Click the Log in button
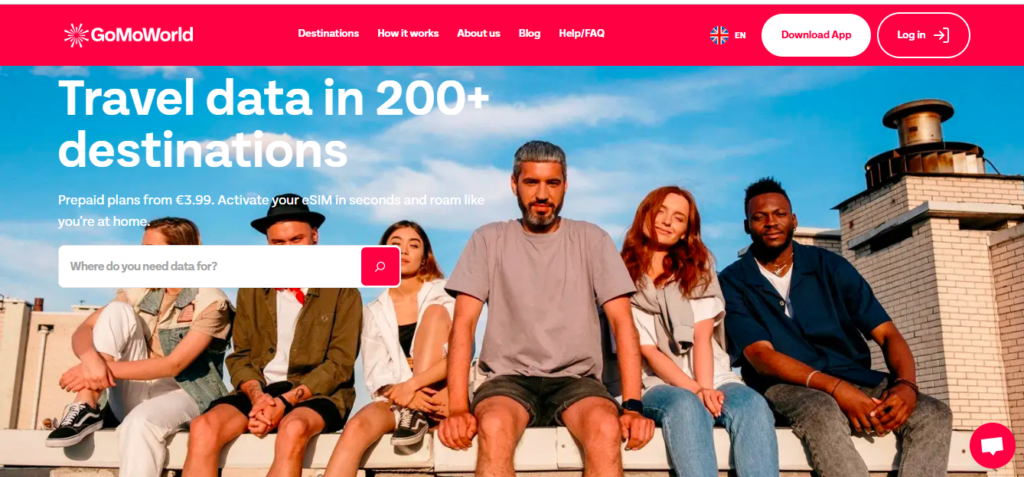The image size is (1024, 477). pos(923,35)
